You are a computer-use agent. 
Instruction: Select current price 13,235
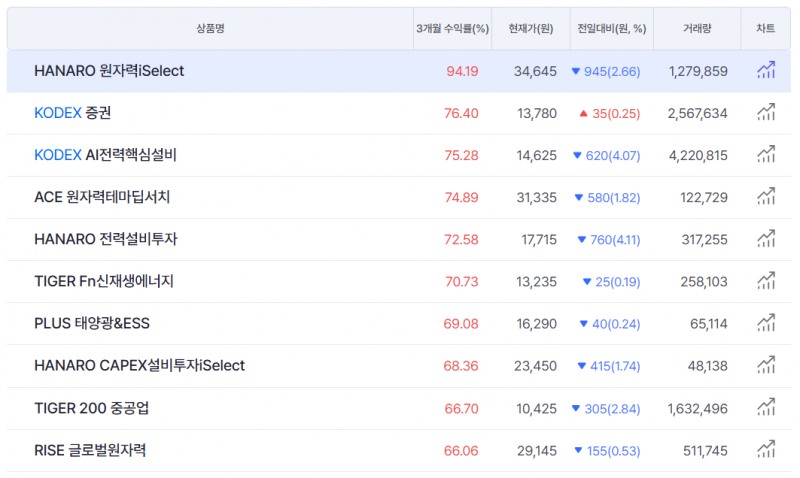[536, 282]
